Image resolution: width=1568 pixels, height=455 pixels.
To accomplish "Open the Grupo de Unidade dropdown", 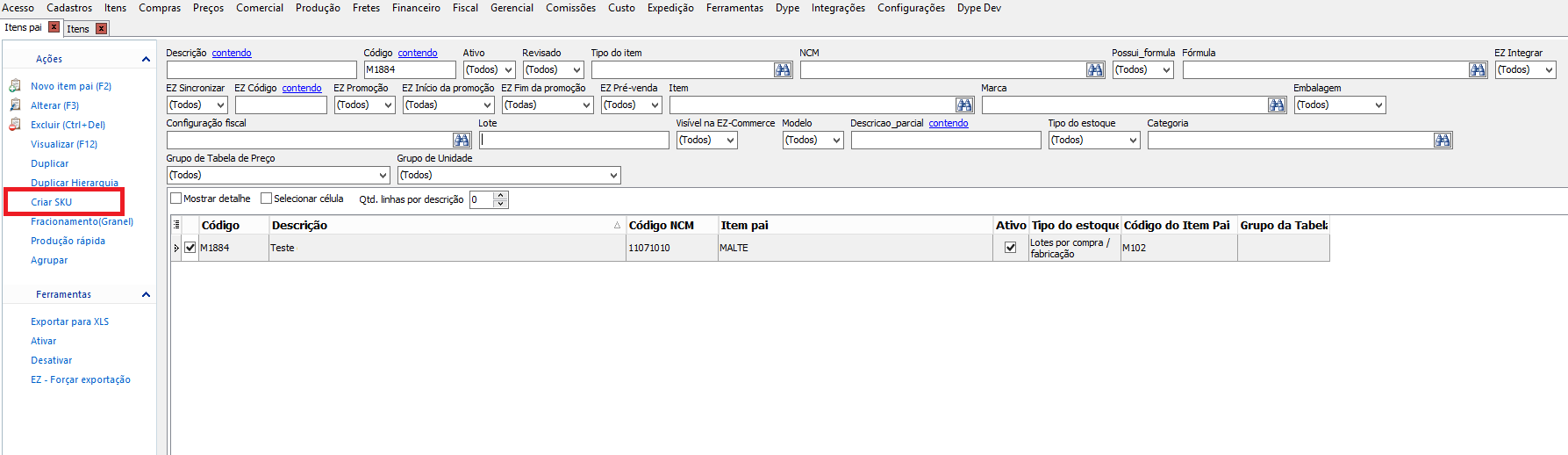I will click(x=509, y=175).
